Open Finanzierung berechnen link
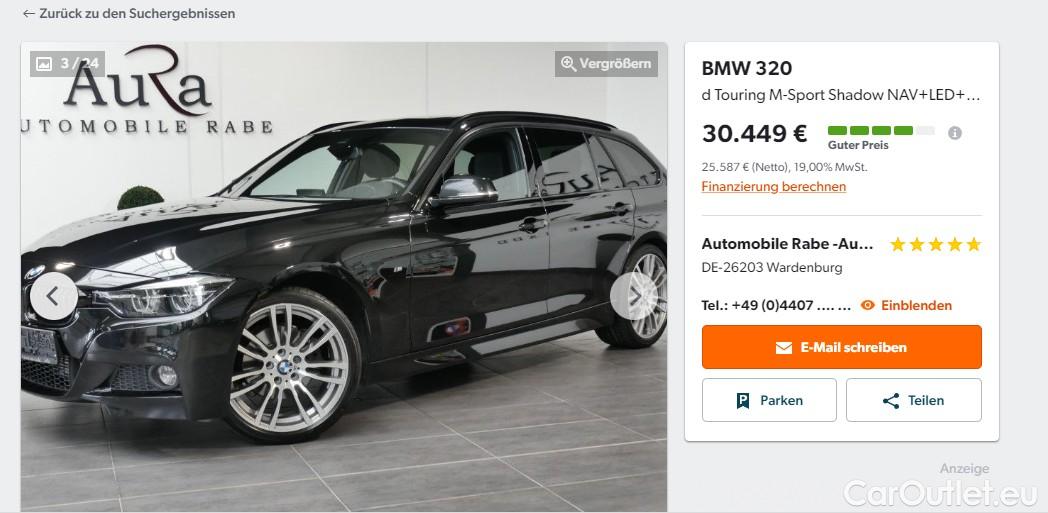The height and width of the screenshot is (513, 1048). [x=773, y=186]
